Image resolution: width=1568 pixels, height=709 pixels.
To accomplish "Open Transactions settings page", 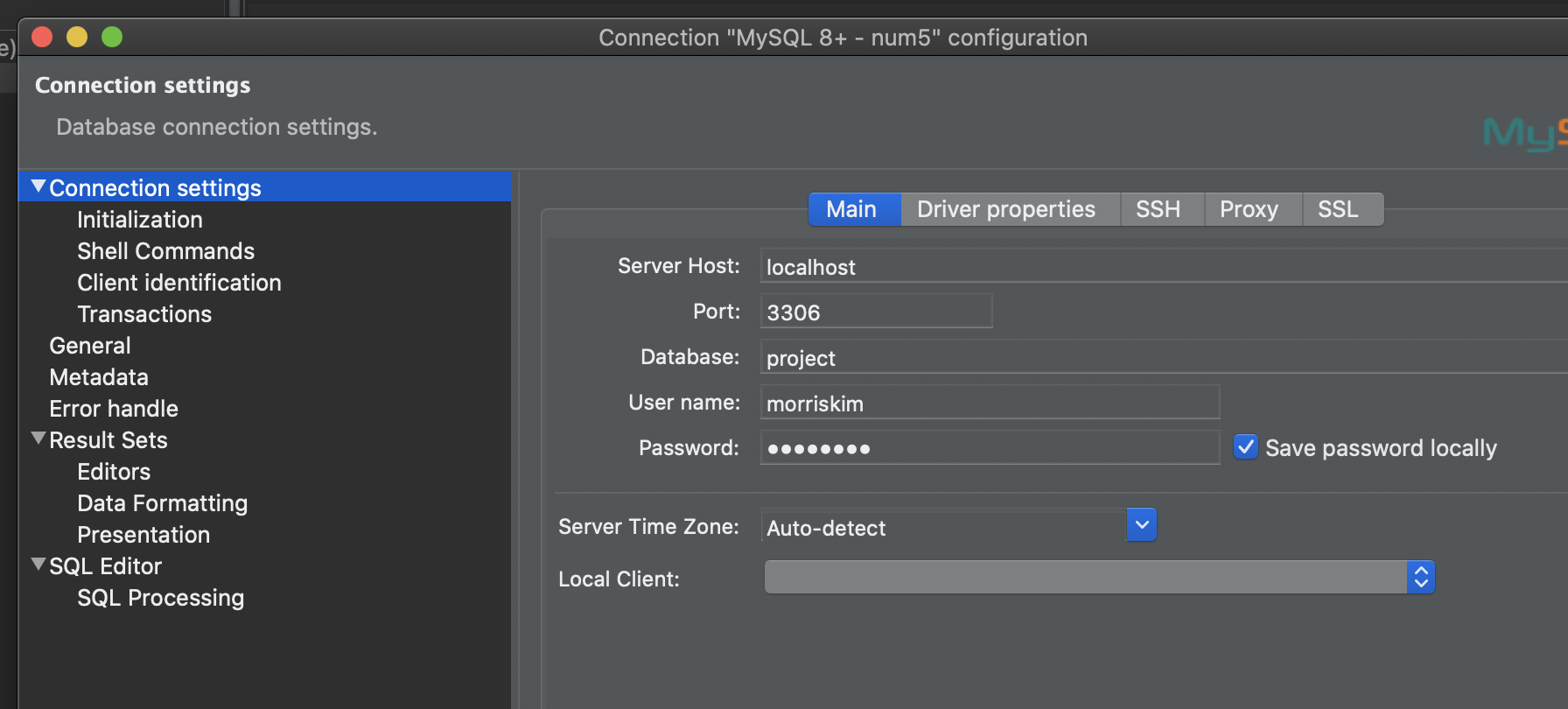I will pyautogui.click(x=144, y=313).
